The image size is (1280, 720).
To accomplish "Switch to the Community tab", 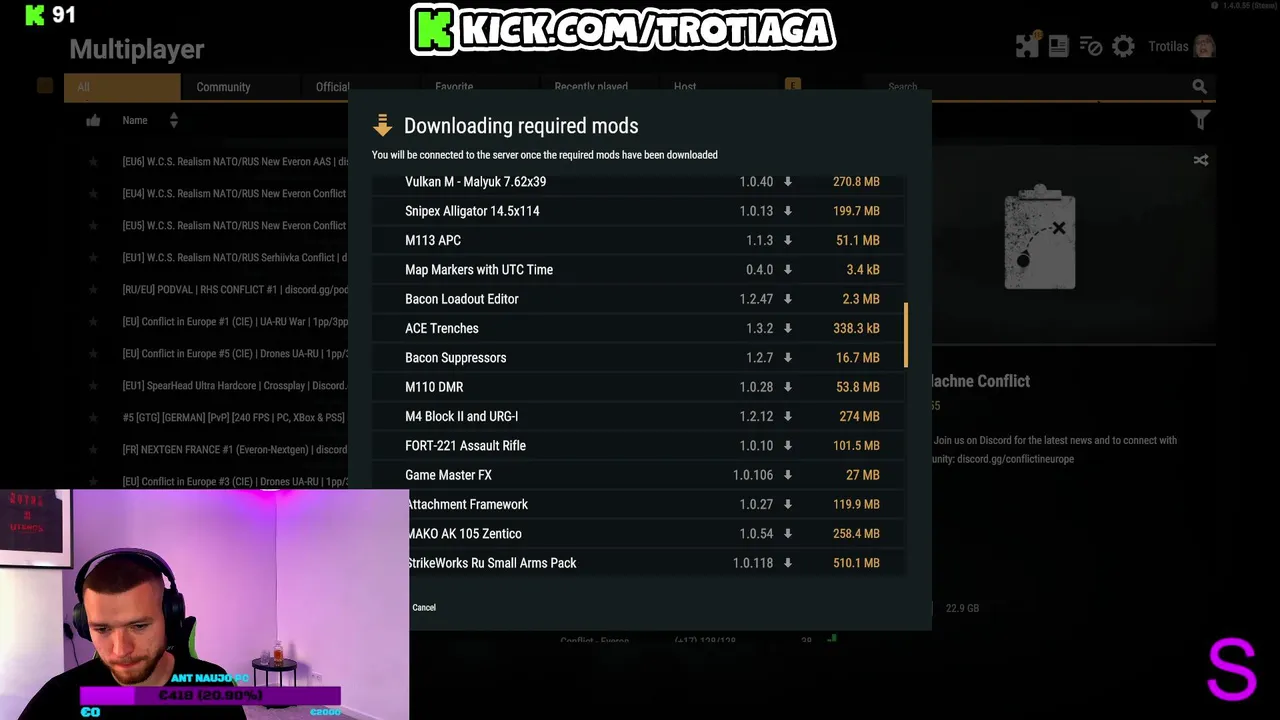I will [223, 87].
